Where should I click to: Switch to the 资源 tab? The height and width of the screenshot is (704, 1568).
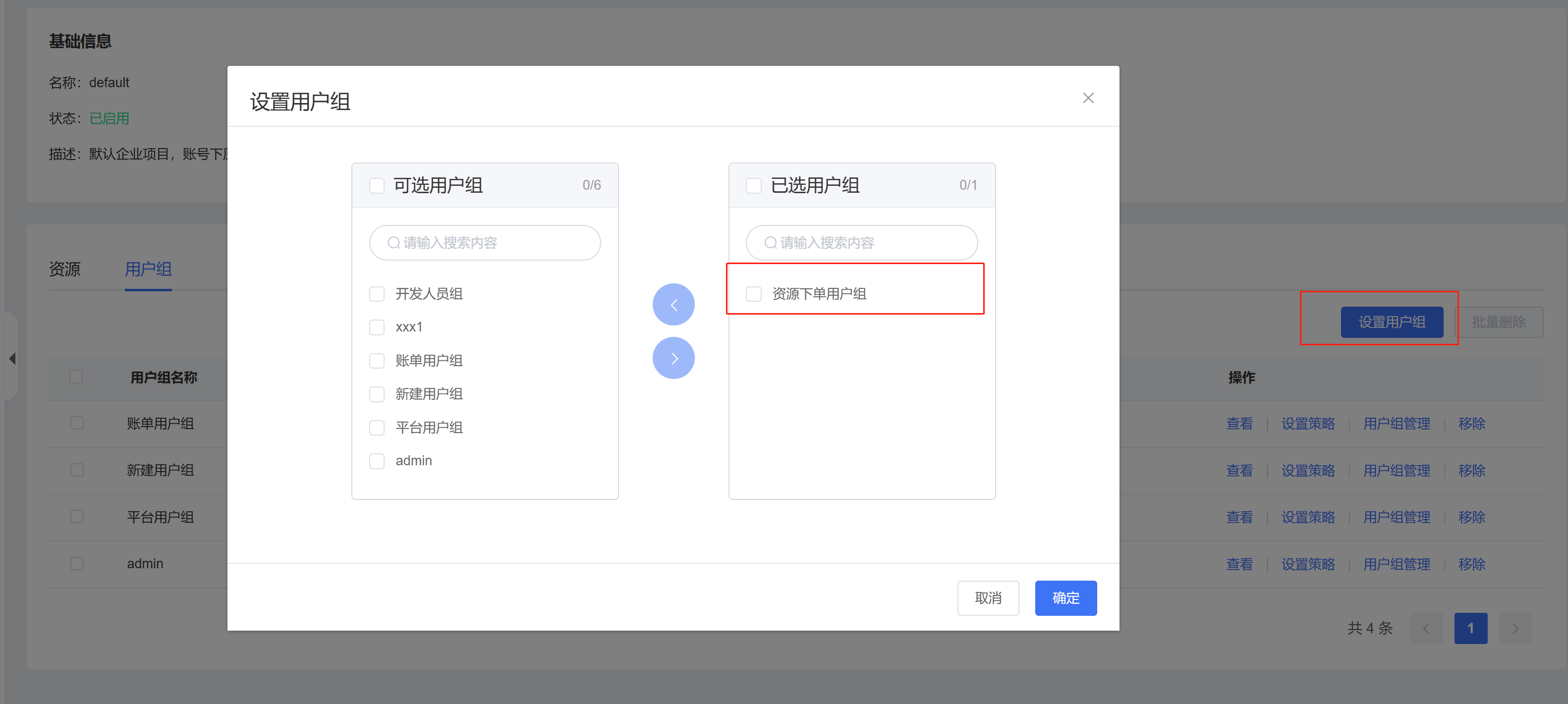point(64,269)
